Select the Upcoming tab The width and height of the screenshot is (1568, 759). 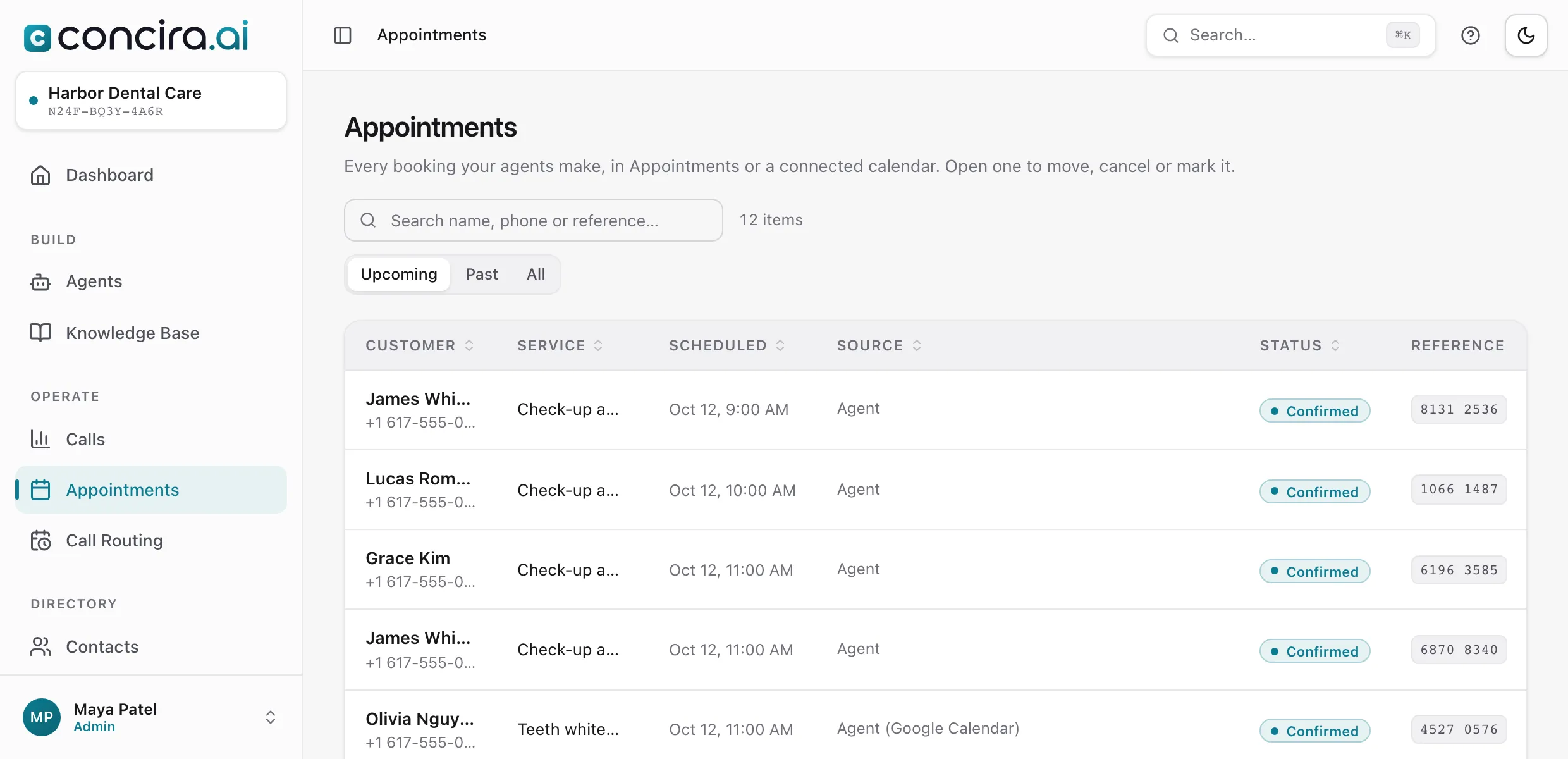[399, 275]
